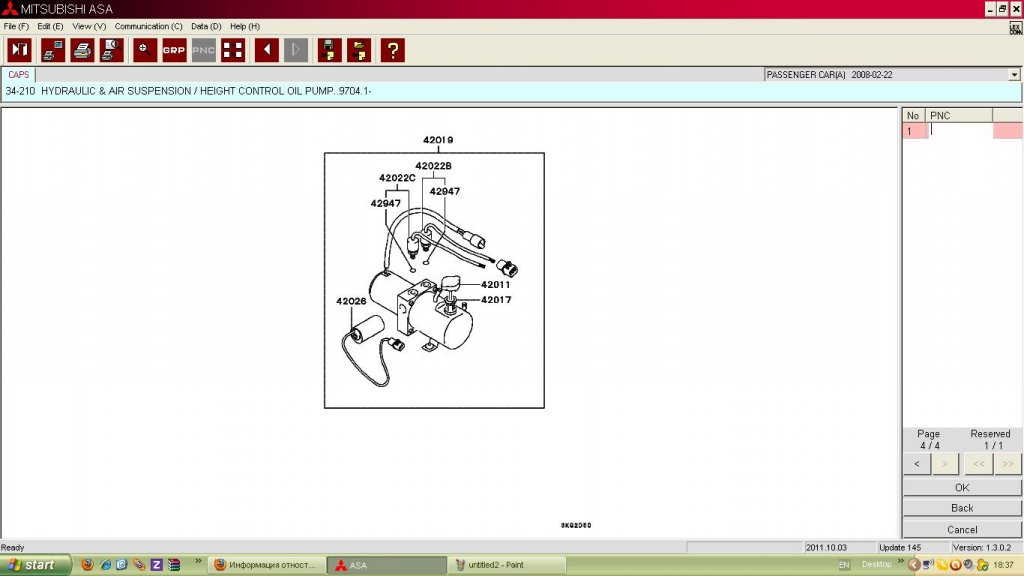
Task: Open the print preview toolbar icon
Action: tap(112, 50)
